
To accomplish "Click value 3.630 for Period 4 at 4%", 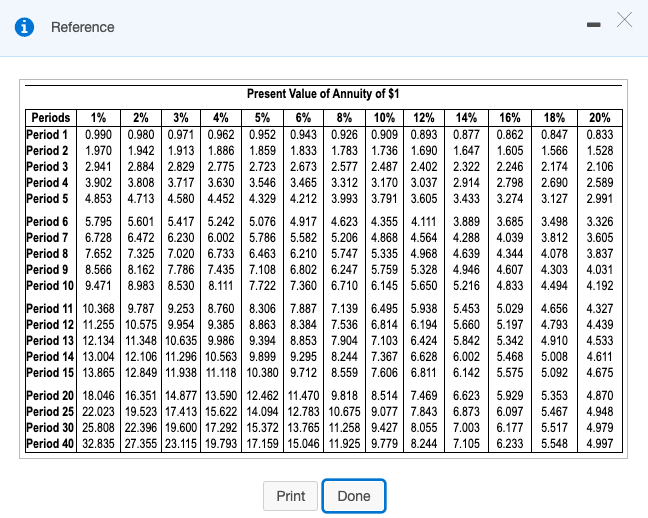I will tap(221, 183).
